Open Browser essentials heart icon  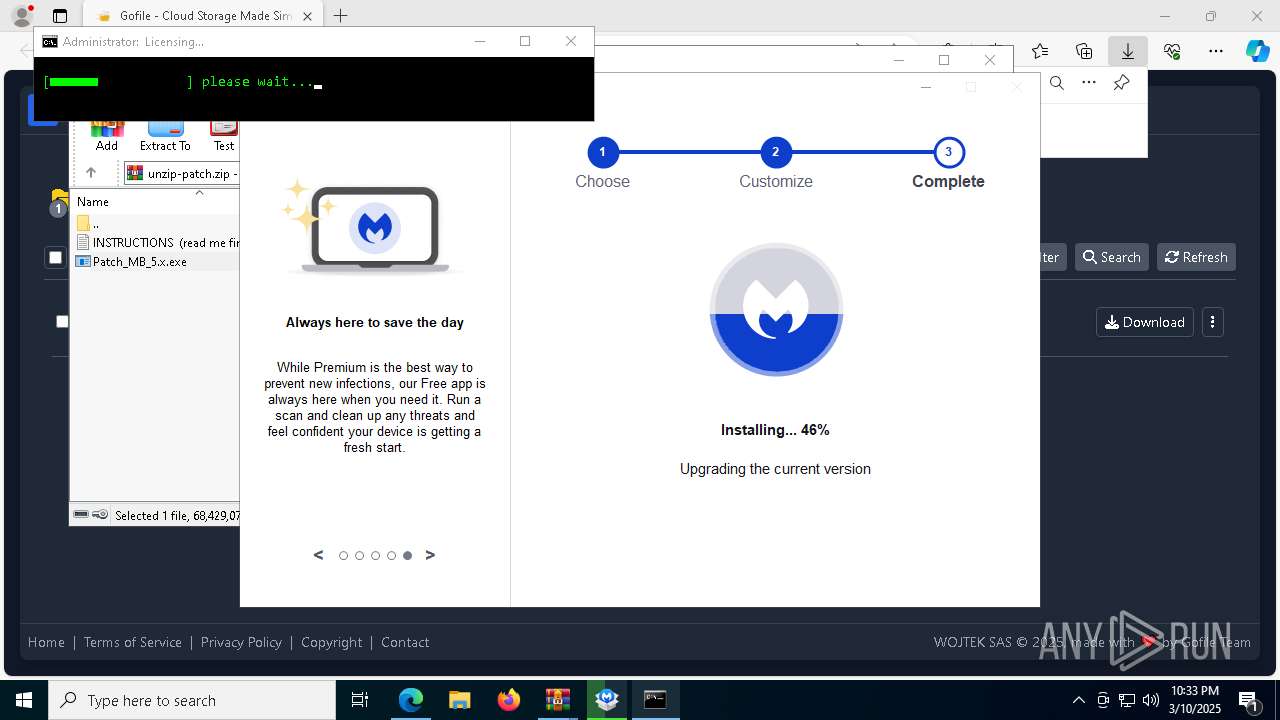coord(1172,52)
